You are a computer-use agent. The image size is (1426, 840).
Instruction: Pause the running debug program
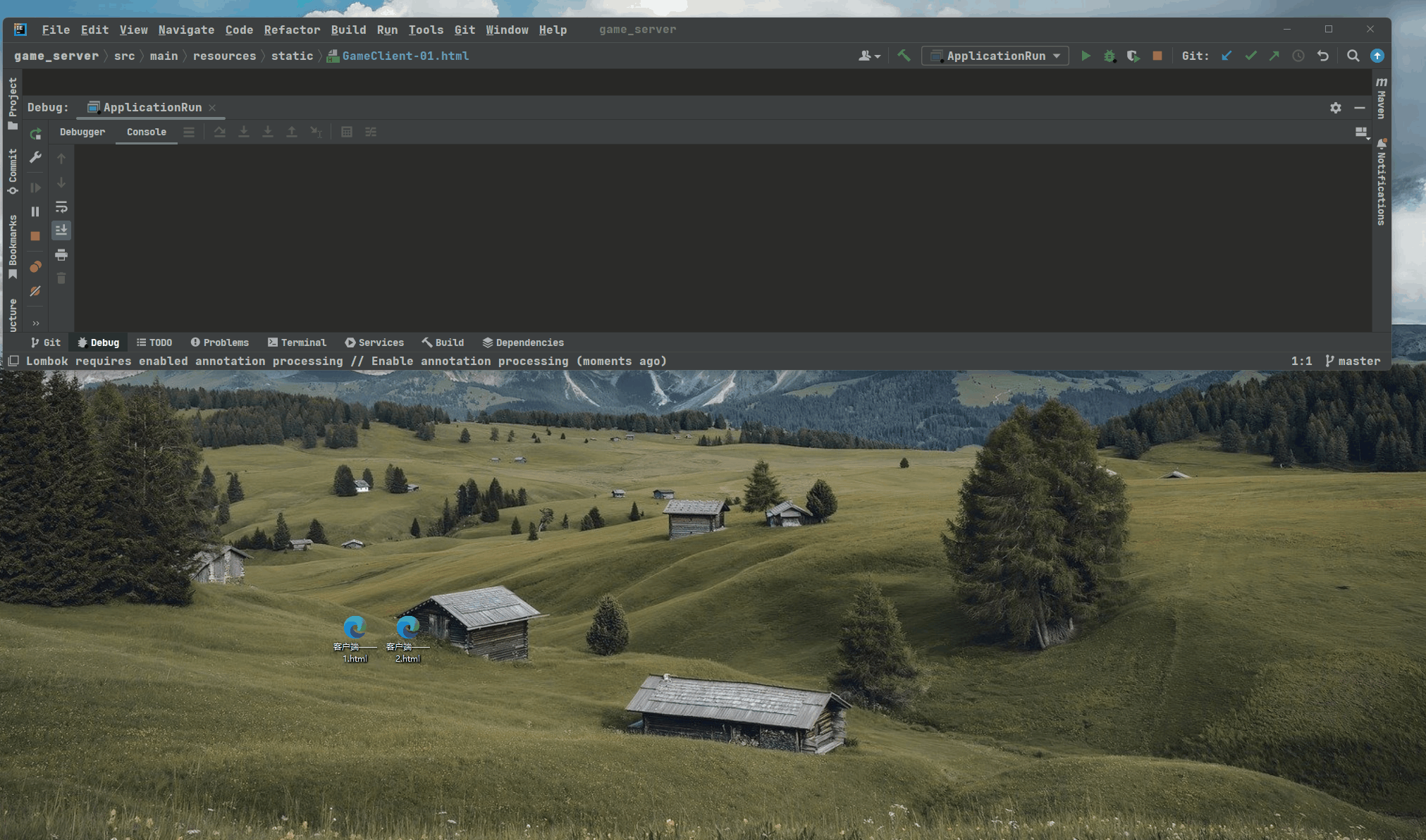pos(35,211)
